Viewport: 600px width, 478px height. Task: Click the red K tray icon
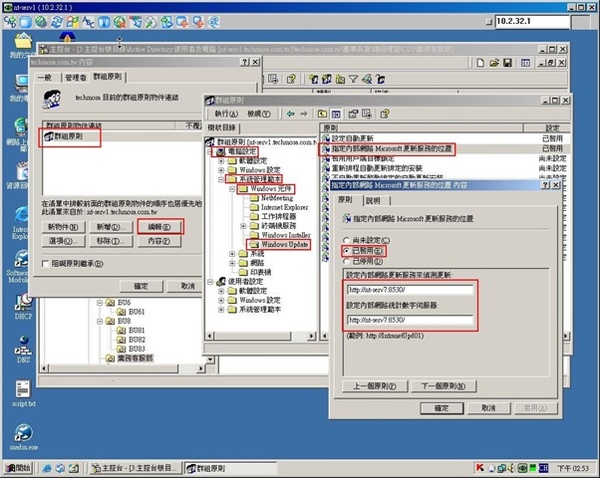(479, 468)
